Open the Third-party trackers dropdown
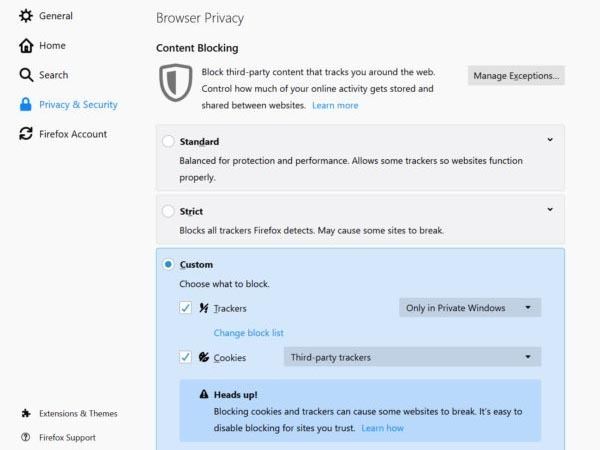Viewport: 600px width, 450px height. click(x=412, y=357)
